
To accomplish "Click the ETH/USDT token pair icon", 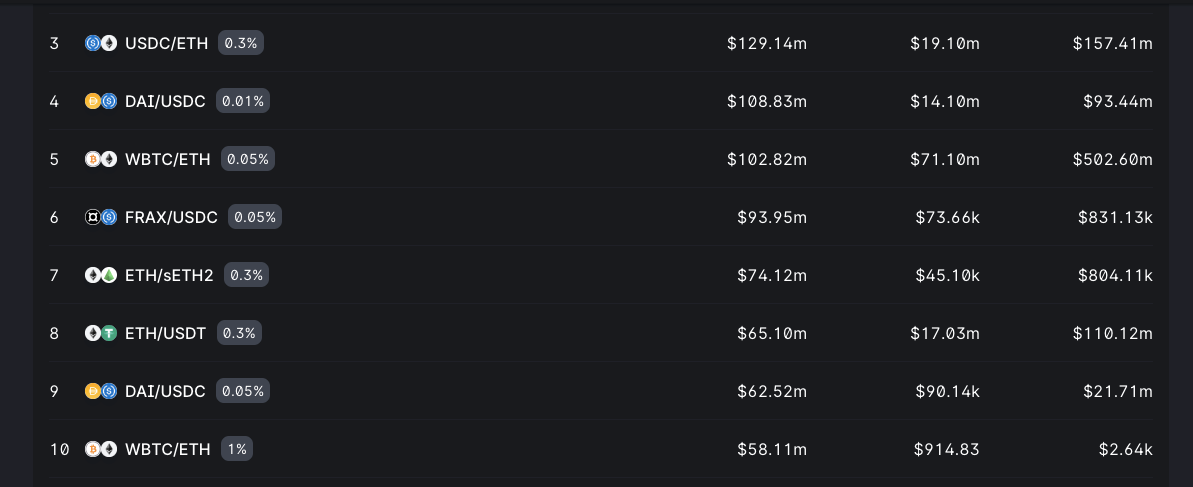I will 101,333.
